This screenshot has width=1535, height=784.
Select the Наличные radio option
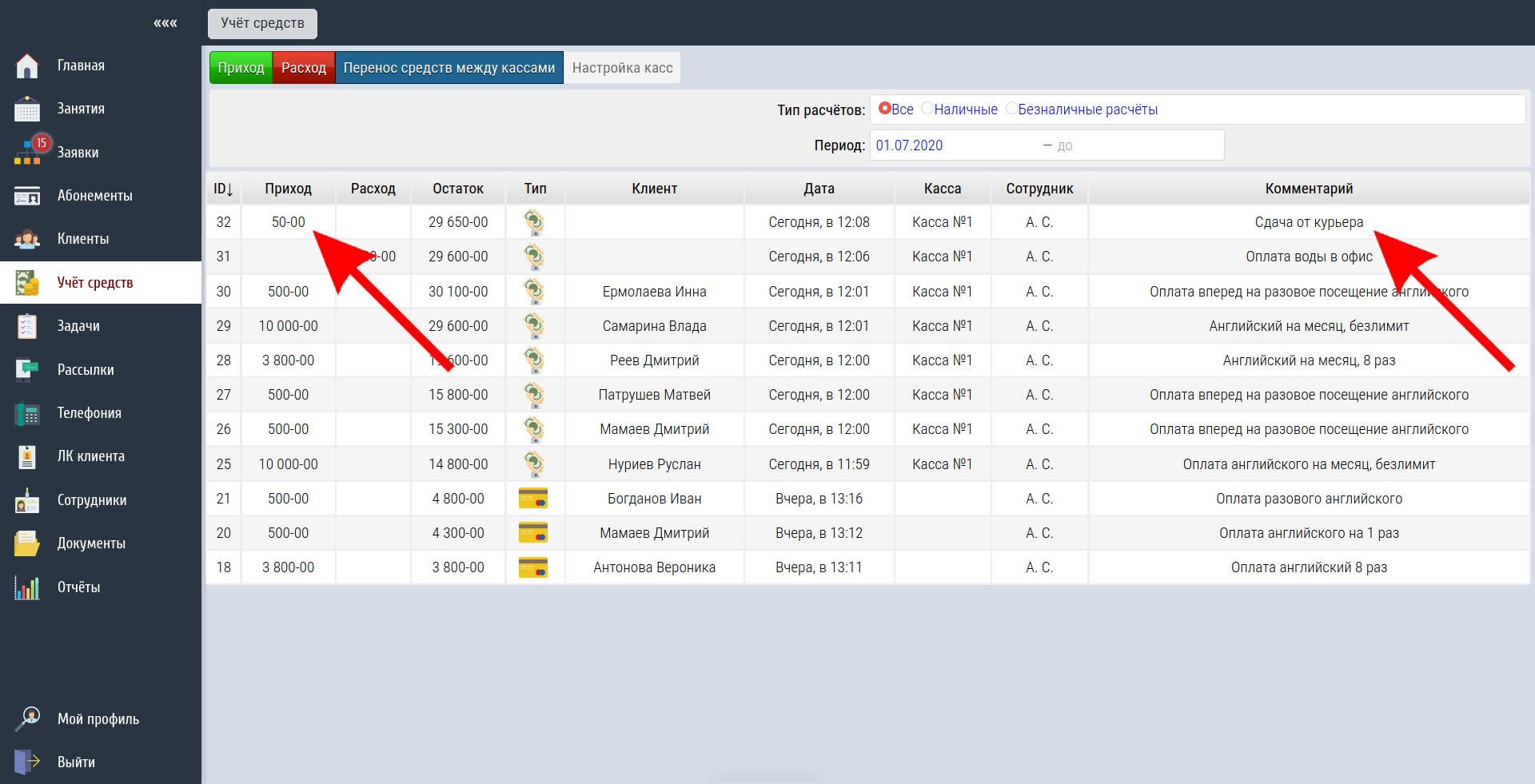click(x=927, y=108)
